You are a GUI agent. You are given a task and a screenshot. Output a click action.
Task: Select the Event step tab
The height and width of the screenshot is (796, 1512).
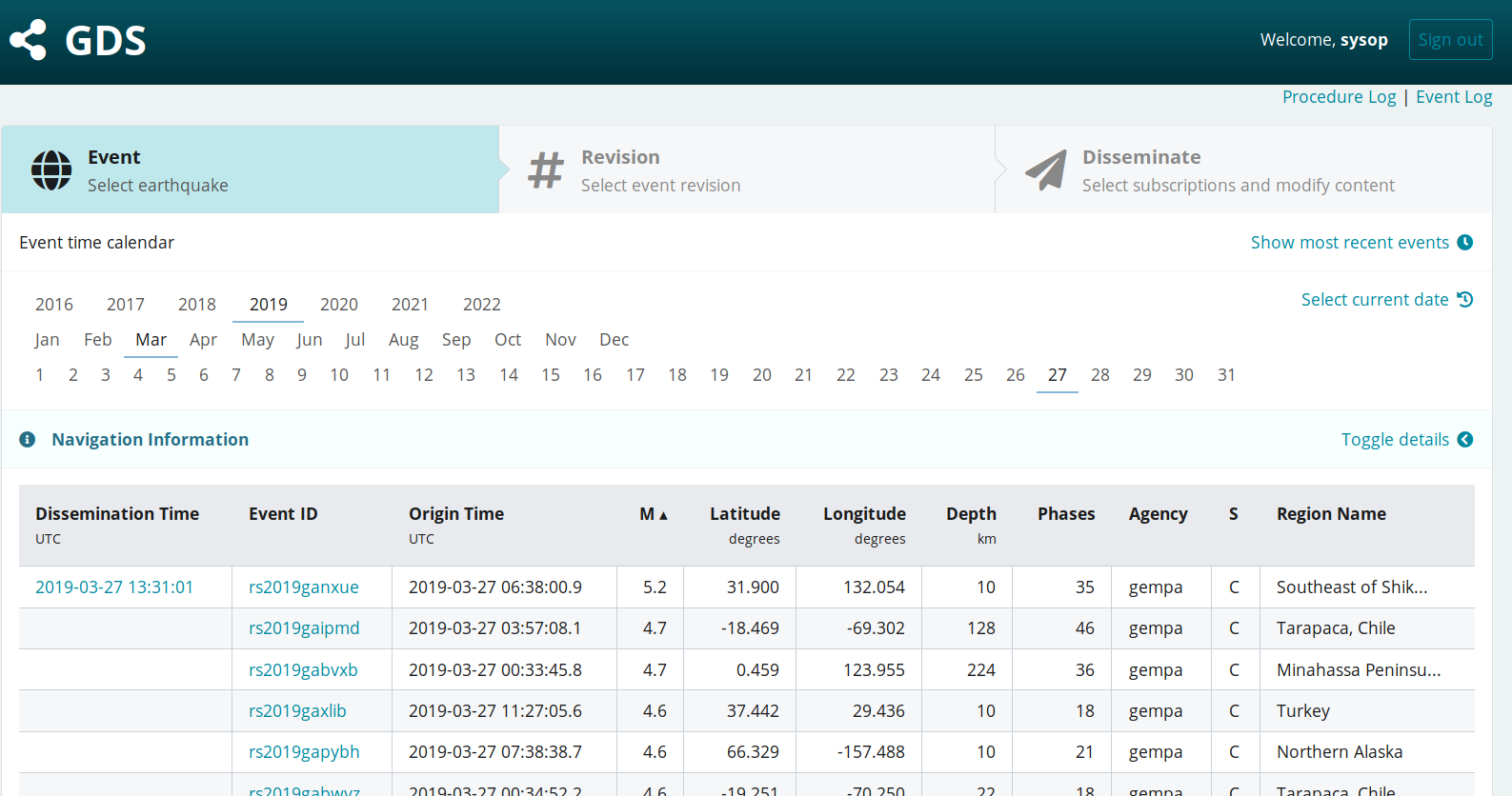tap(251, 170)
